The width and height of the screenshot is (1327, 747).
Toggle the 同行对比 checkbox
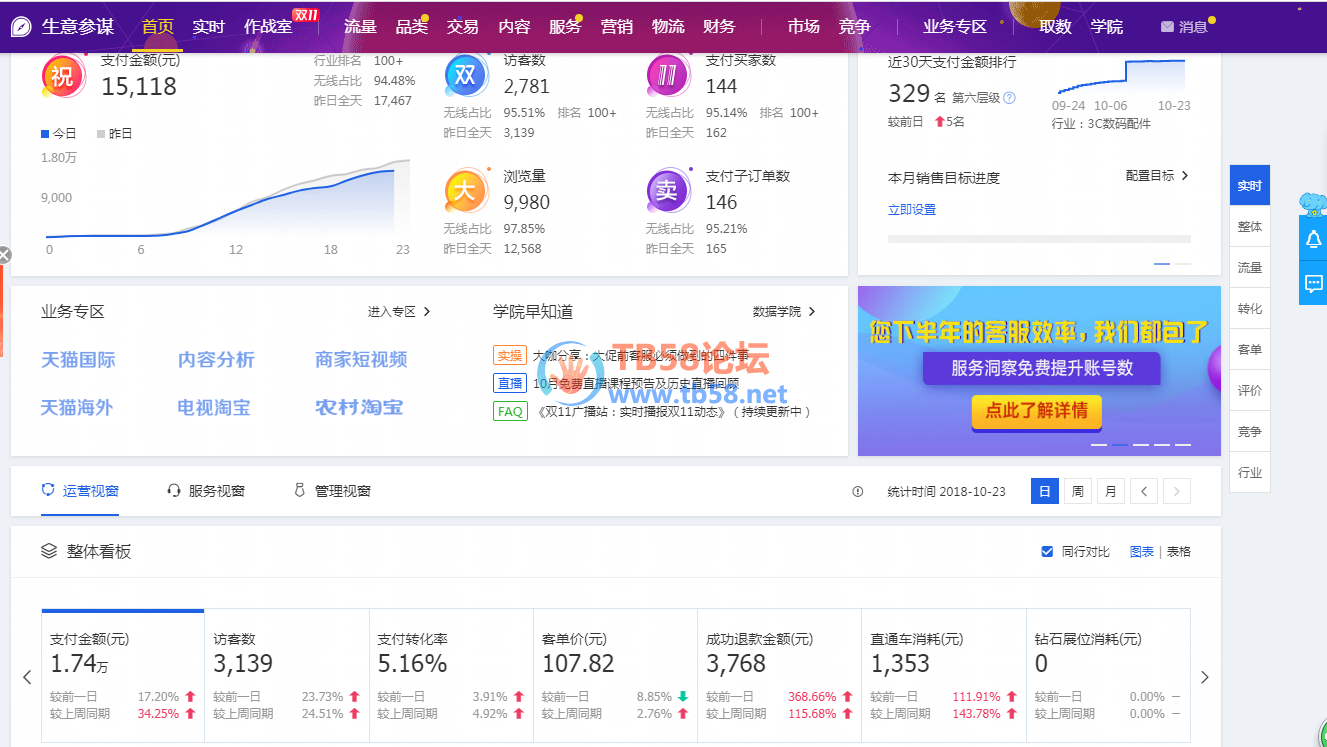(x=1047, y=551)
